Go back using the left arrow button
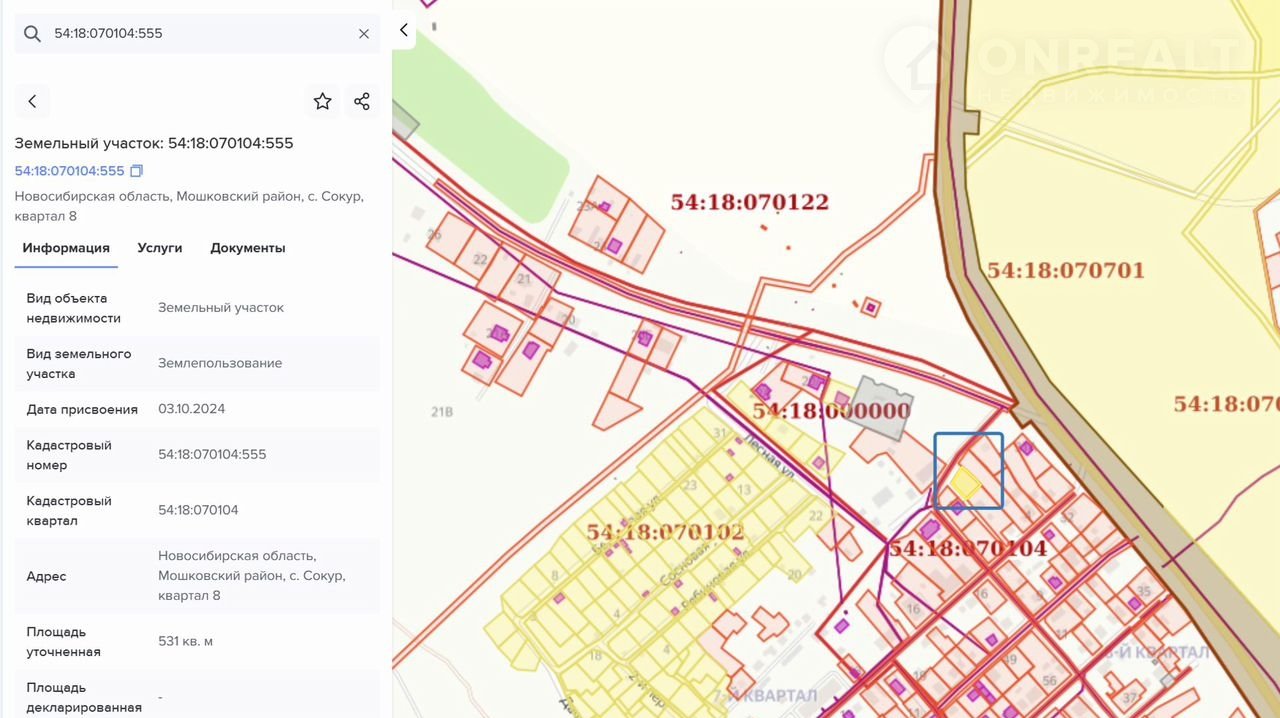This screenshot has width=1280, height=718. [x=32, y=101]
